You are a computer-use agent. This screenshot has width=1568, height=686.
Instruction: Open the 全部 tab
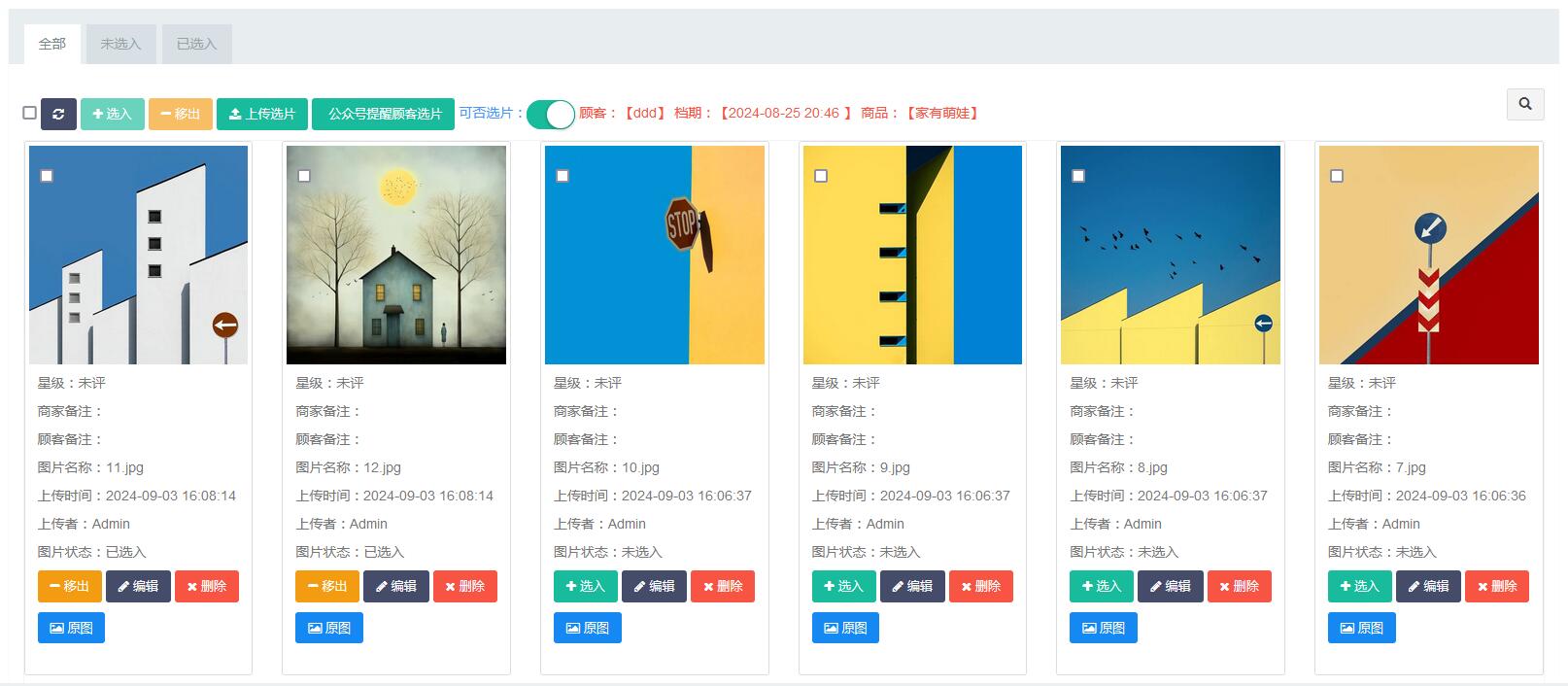[x=52, y=44]
